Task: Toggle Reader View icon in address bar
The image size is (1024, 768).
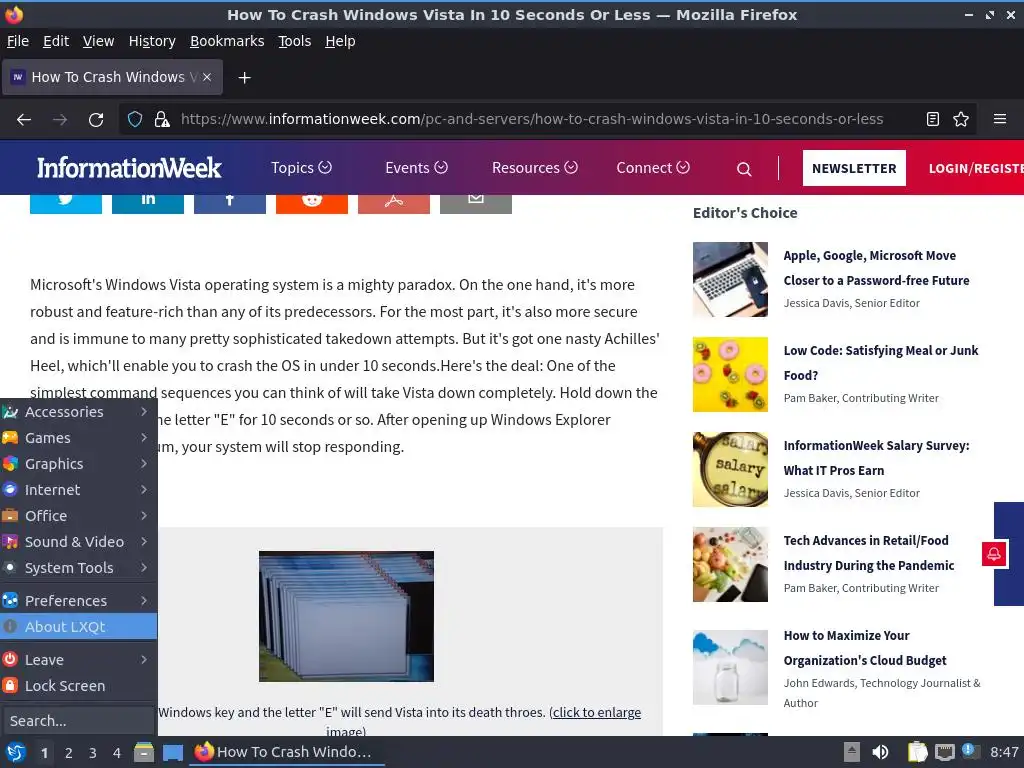Action: [x=933, y=119]
